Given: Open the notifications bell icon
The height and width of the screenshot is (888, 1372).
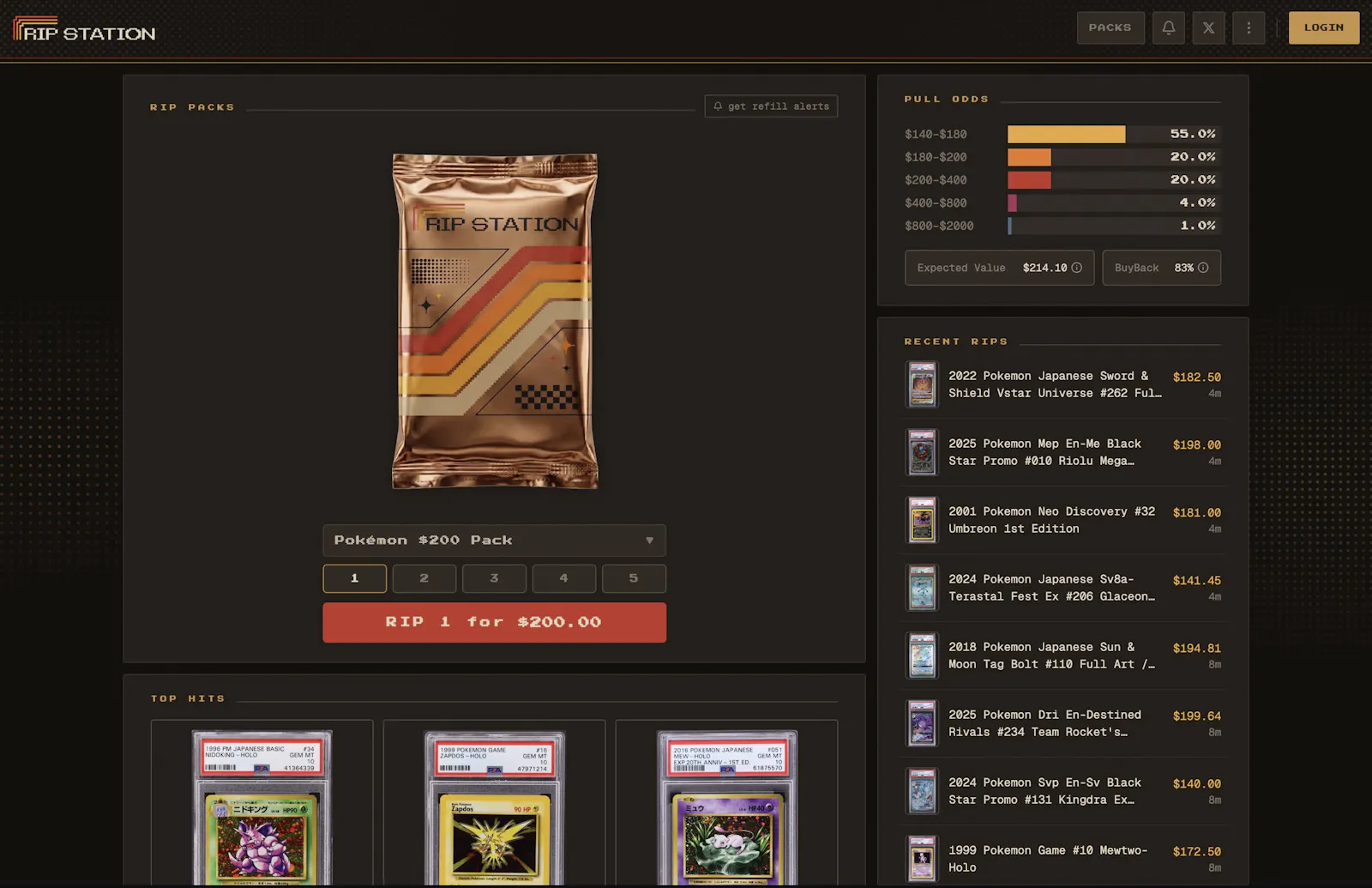Looking at the screenshot, I should click(x=1168, y=27).
